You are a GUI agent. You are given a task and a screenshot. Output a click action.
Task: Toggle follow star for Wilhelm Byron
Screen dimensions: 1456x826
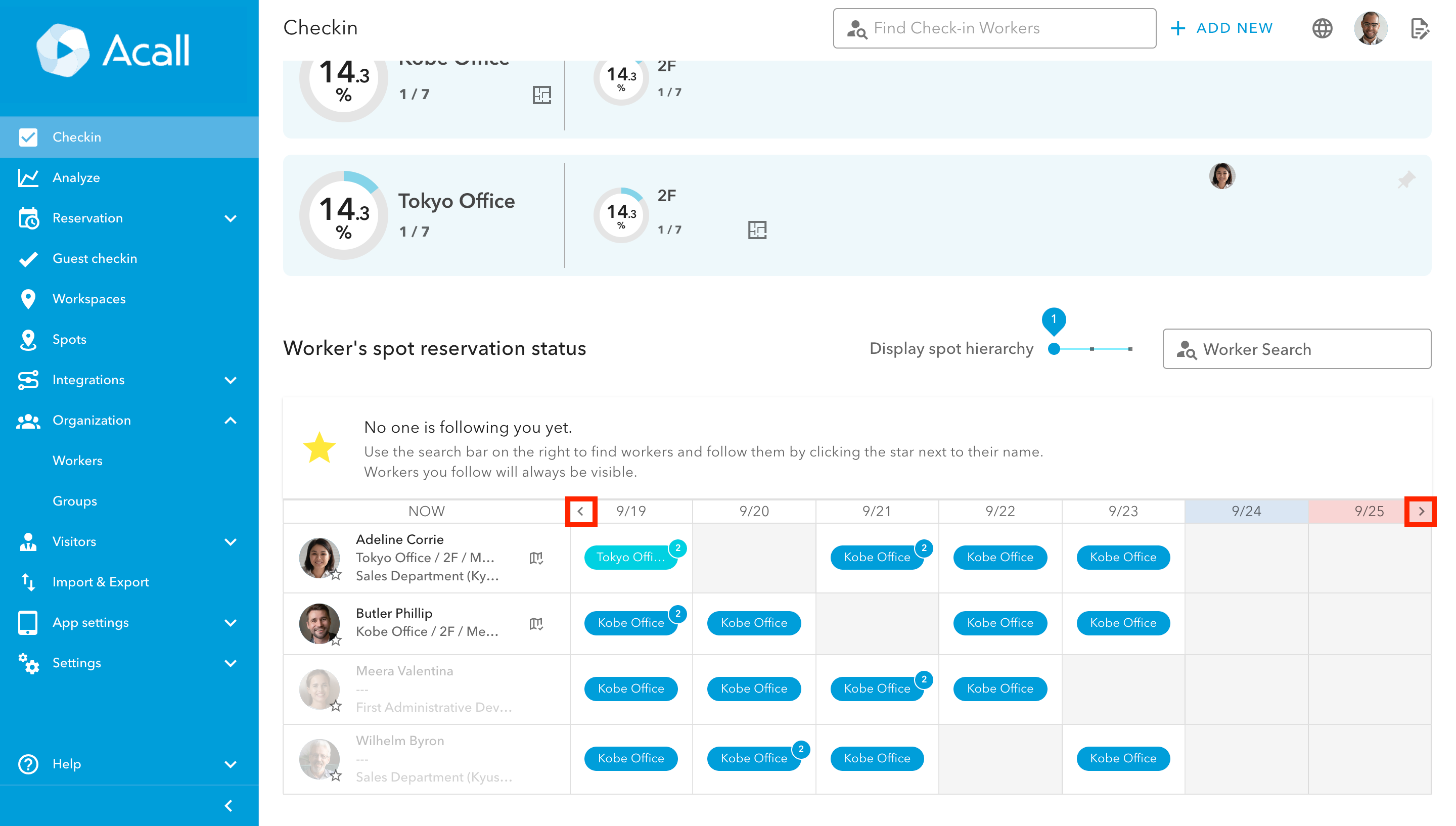336,775
